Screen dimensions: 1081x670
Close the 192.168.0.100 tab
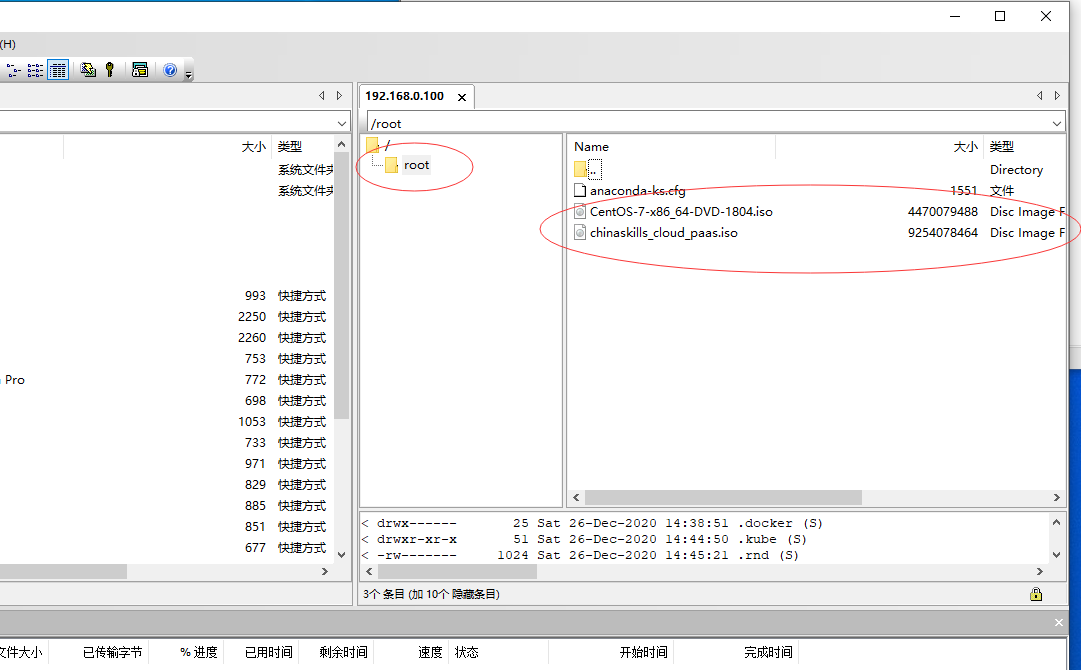(x=462, y=97)
